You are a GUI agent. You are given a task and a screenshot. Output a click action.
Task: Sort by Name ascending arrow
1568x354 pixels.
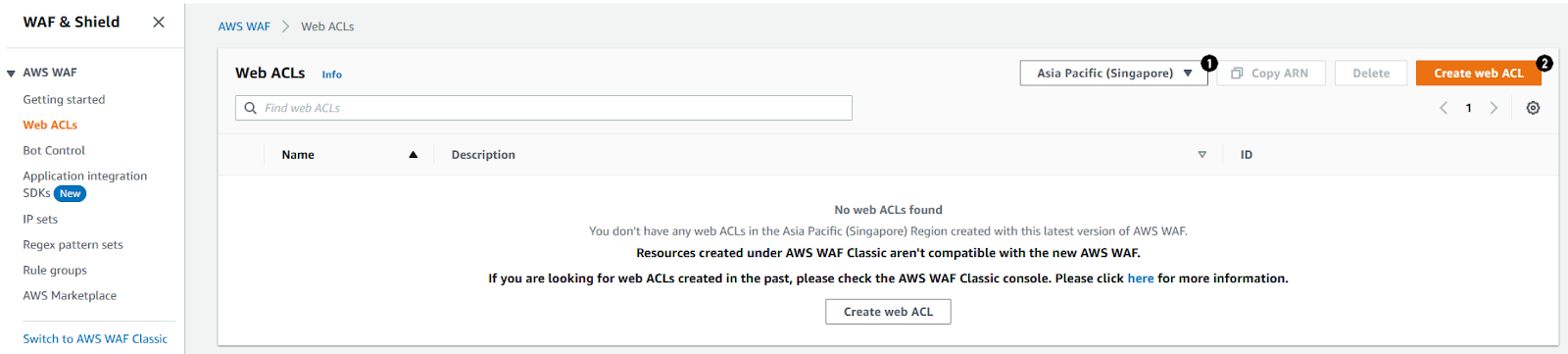pos(413,155)
